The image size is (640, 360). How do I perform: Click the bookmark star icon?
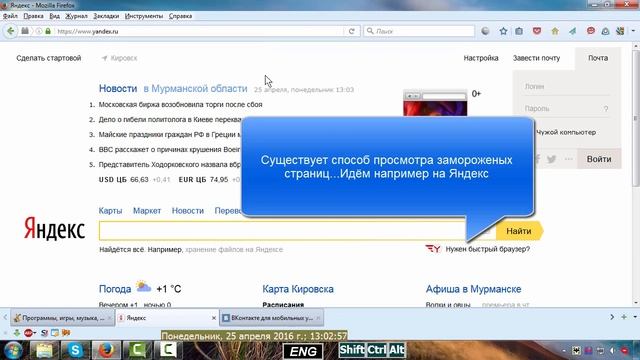pyautogui.click(x=503, y=31)
